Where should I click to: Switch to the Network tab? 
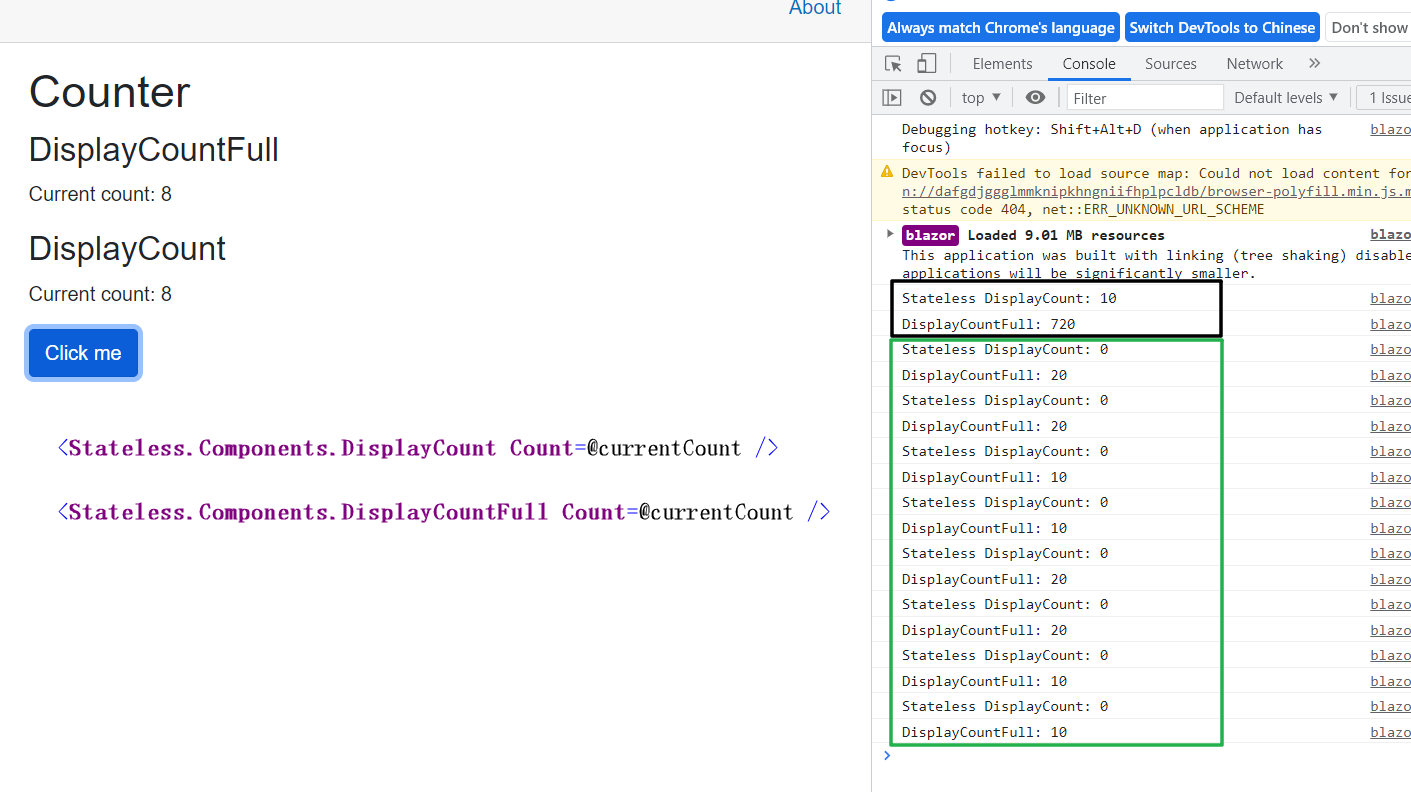[x=1255, y=63]
